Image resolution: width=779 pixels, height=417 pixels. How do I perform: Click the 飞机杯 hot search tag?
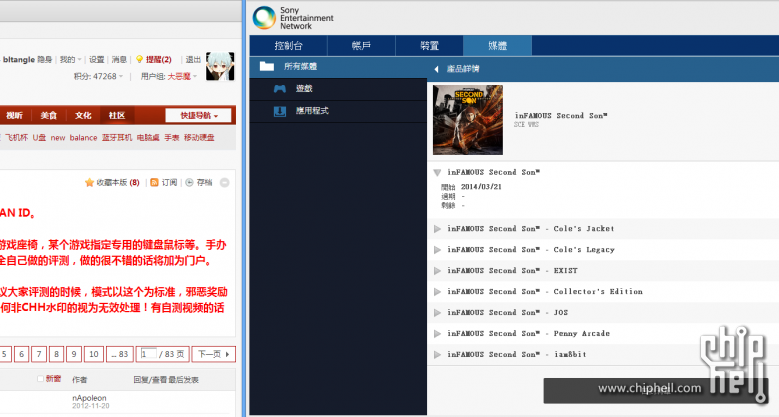tap(16, 138)
